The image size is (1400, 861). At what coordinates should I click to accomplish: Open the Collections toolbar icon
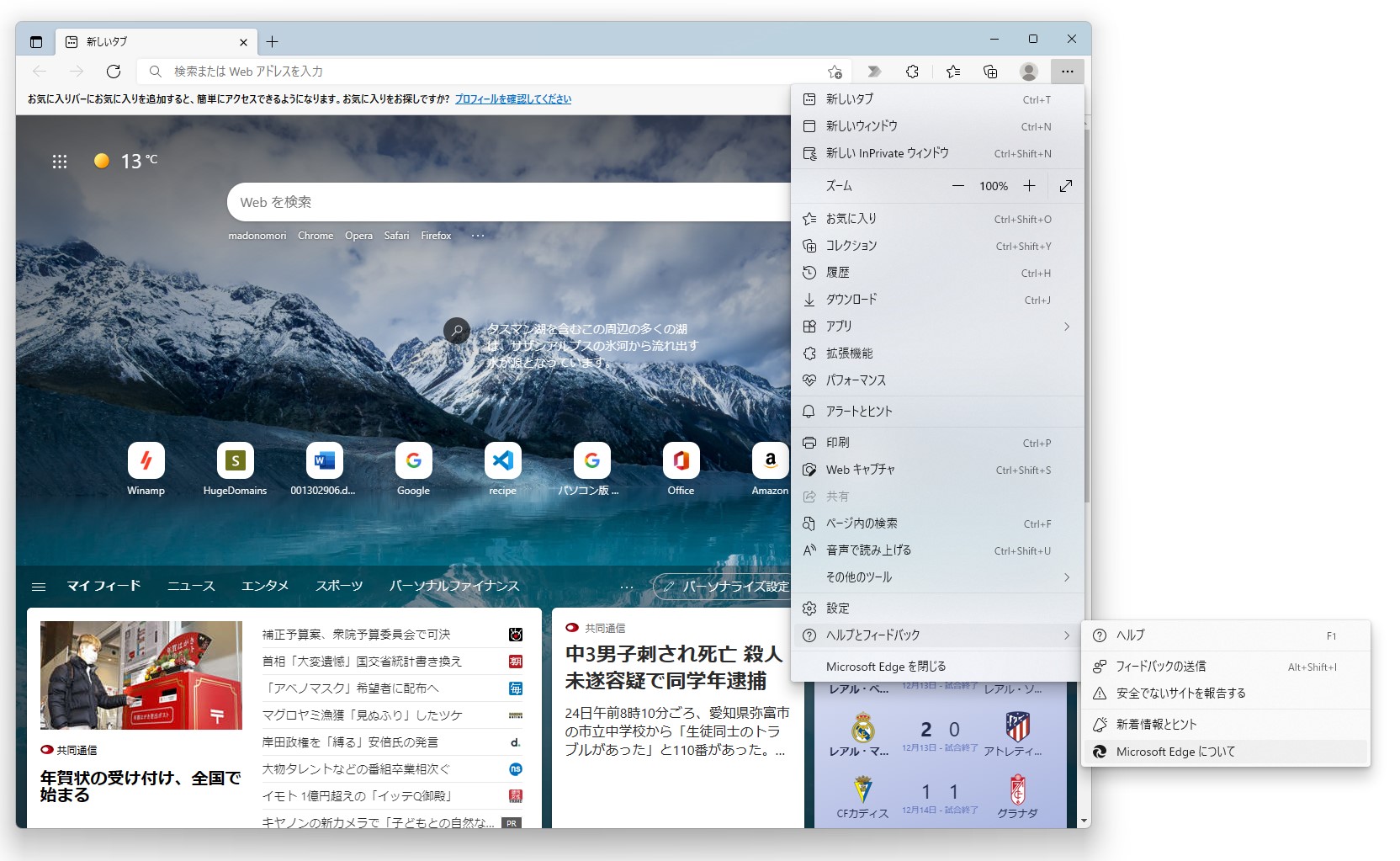pos(990,72)
